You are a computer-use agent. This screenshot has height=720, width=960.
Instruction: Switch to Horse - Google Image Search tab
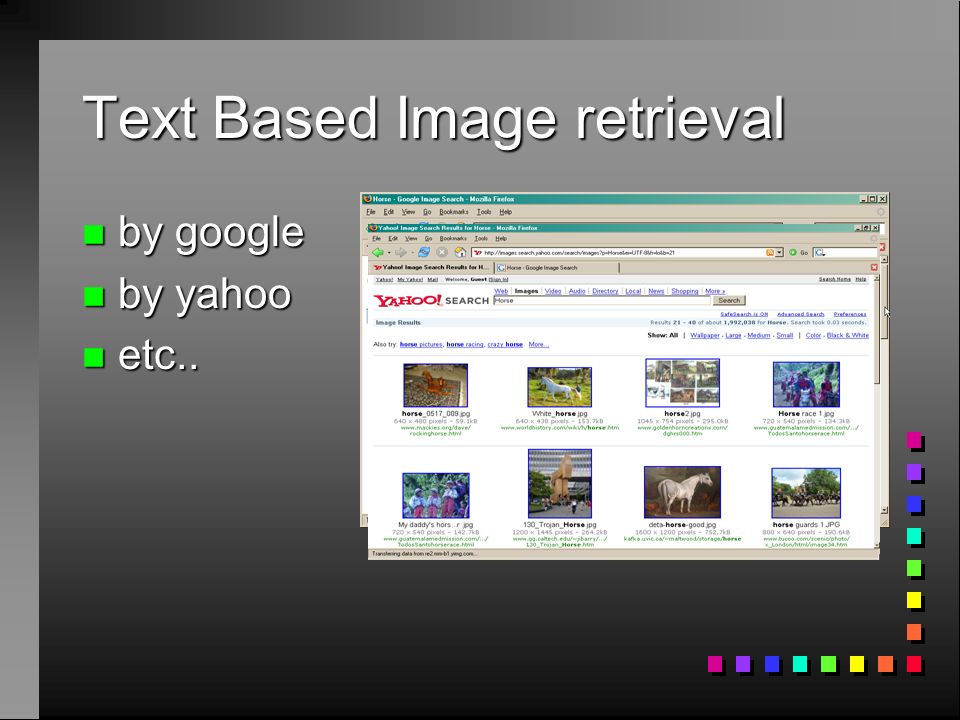557,268
